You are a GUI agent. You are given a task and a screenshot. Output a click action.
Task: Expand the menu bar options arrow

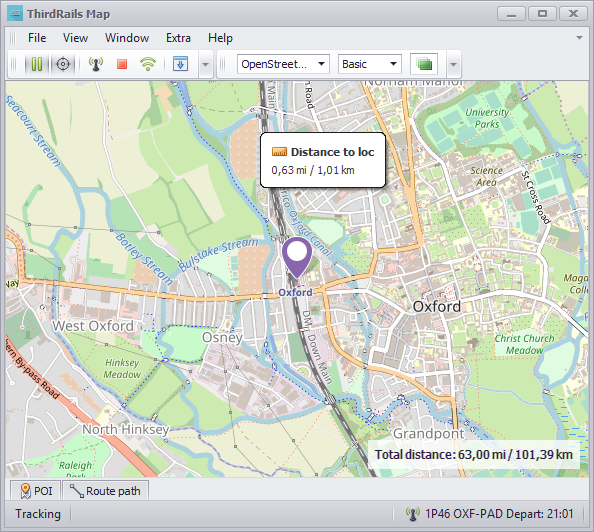coord(579,38)
